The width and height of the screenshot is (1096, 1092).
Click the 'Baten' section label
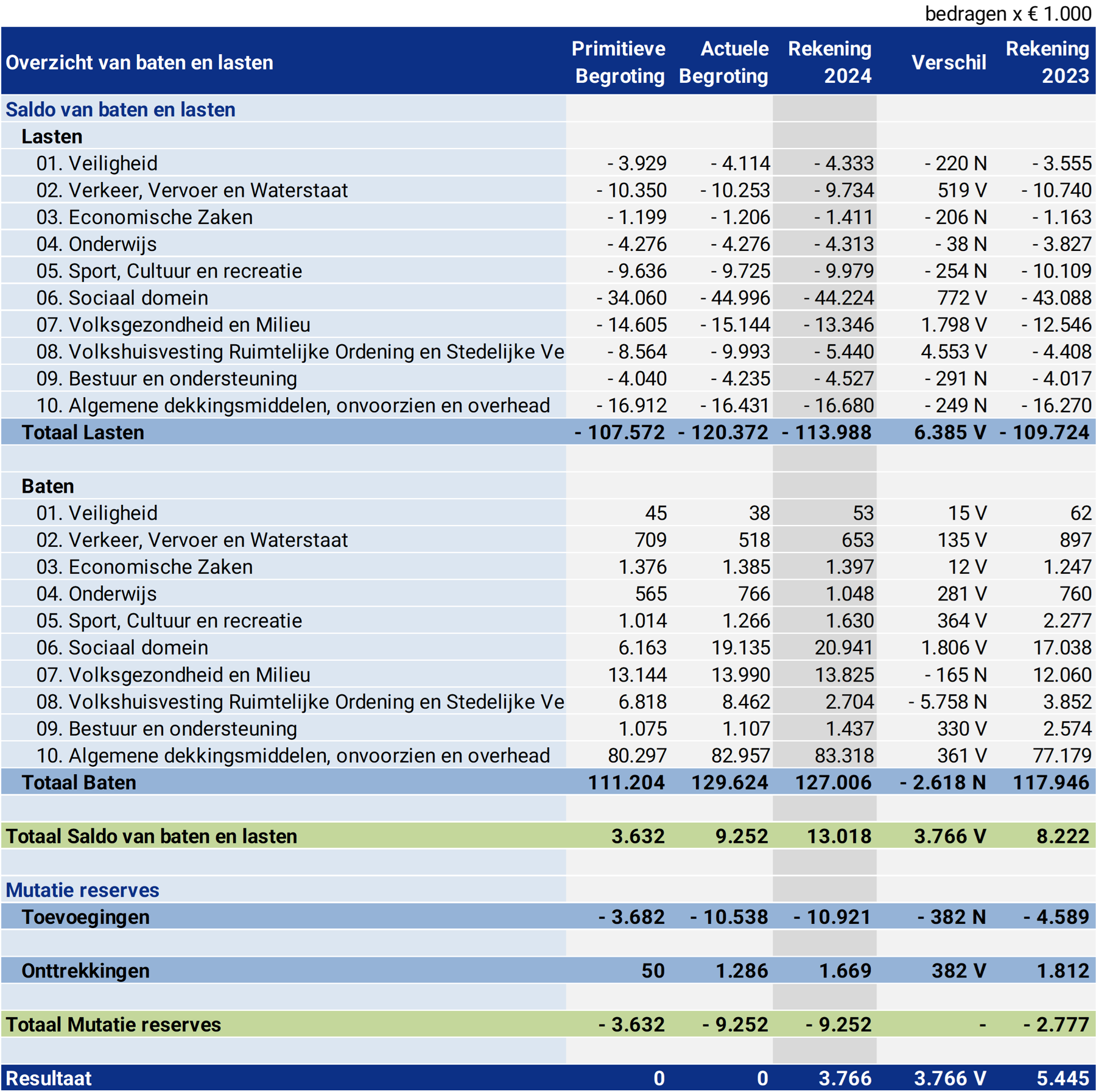click(x=47, y=486)
